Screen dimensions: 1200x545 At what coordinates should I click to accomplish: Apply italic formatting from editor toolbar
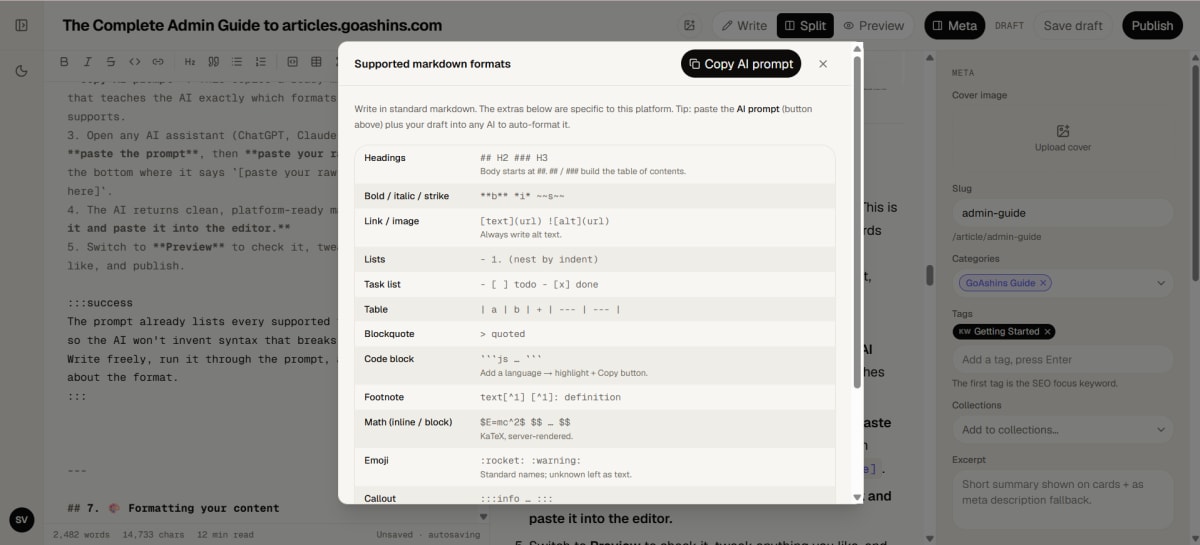pos(88,62)
